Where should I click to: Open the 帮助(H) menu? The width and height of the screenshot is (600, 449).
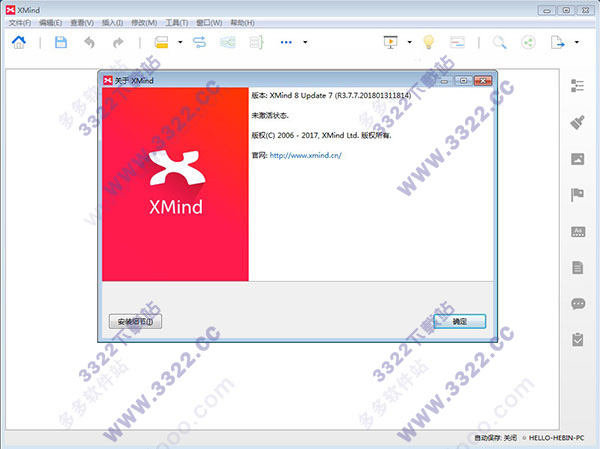click(242, 23)
